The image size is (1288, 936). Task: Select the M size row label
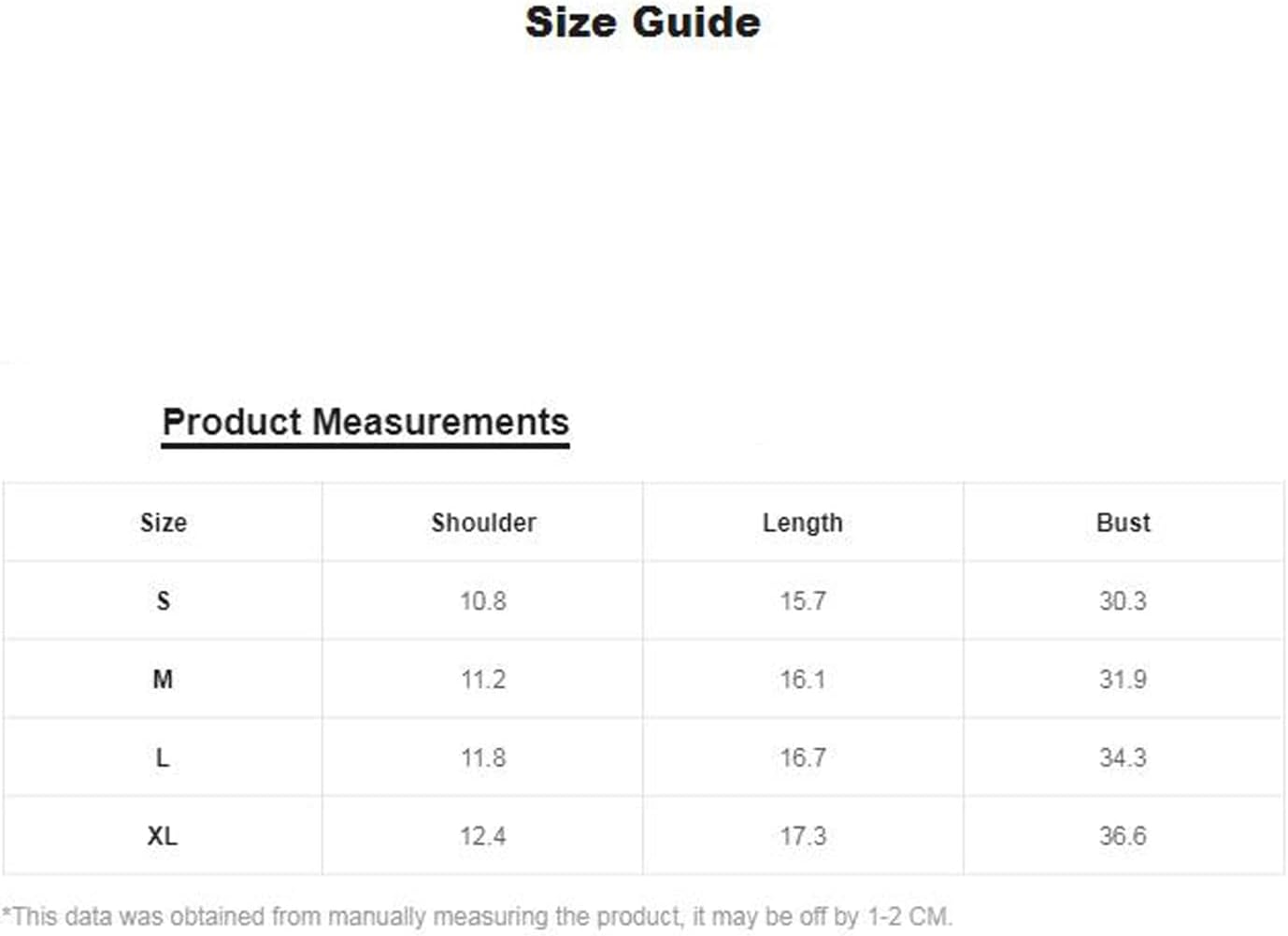163,680
